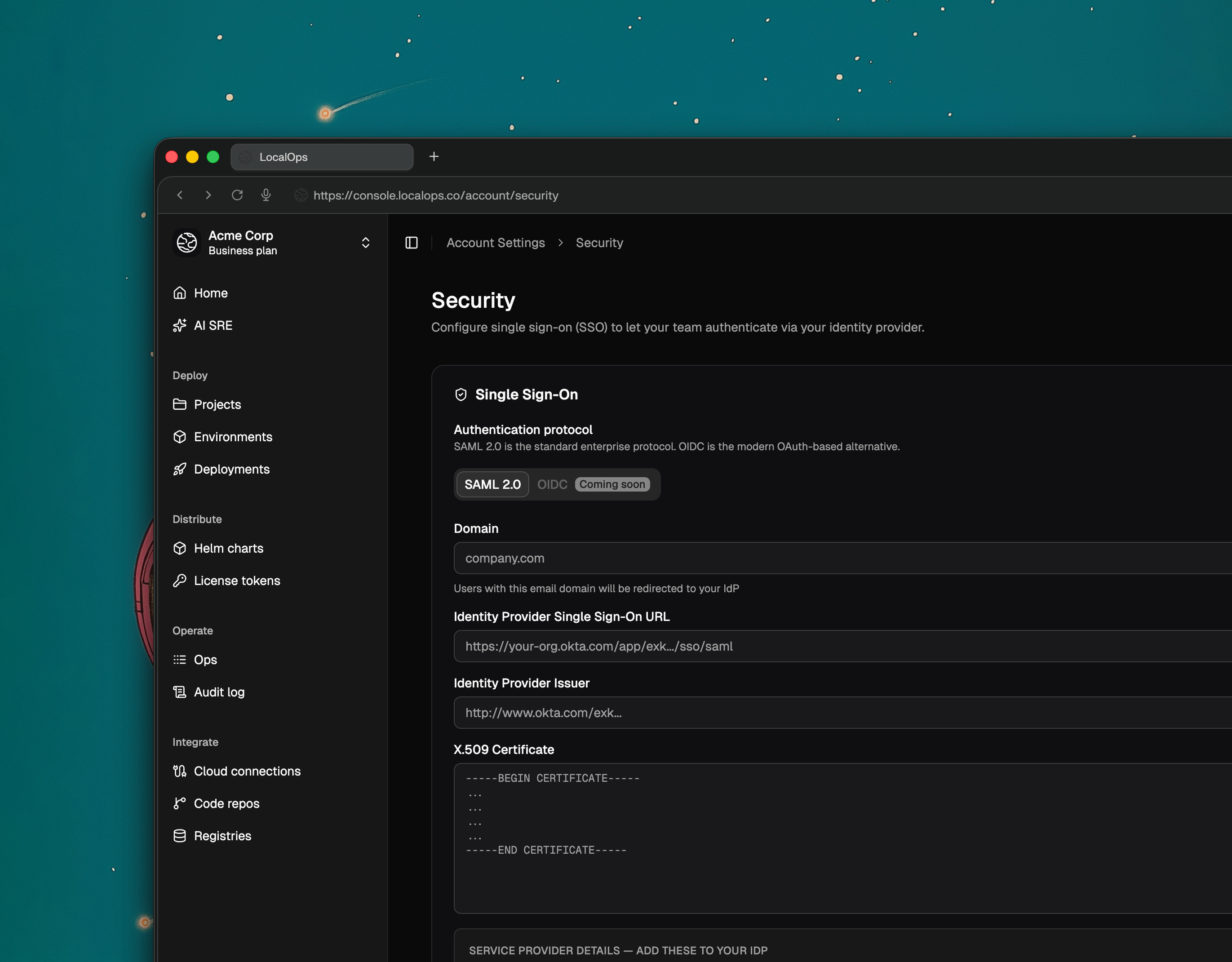Screen dimensions: 1232x962
Task: Open the LocalOps browser tab
Action: coord(322,157)
